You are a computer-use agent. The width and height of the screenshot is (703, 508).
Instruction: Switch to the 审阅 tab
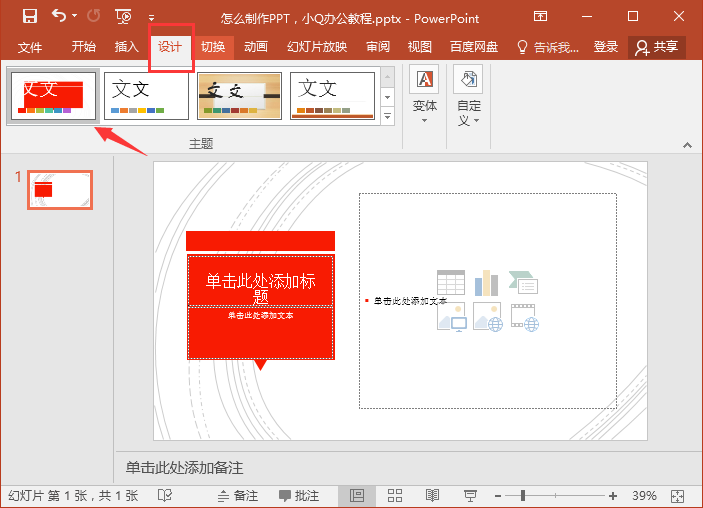(x=378, y=47)
